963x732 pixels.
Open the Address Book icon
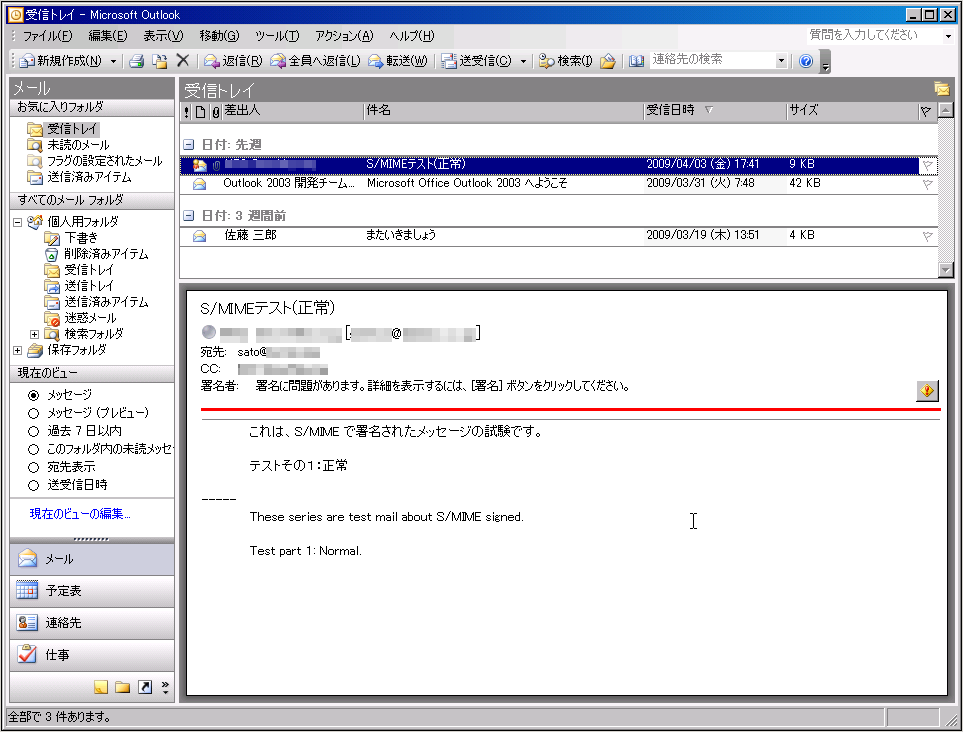click(636, 61)
